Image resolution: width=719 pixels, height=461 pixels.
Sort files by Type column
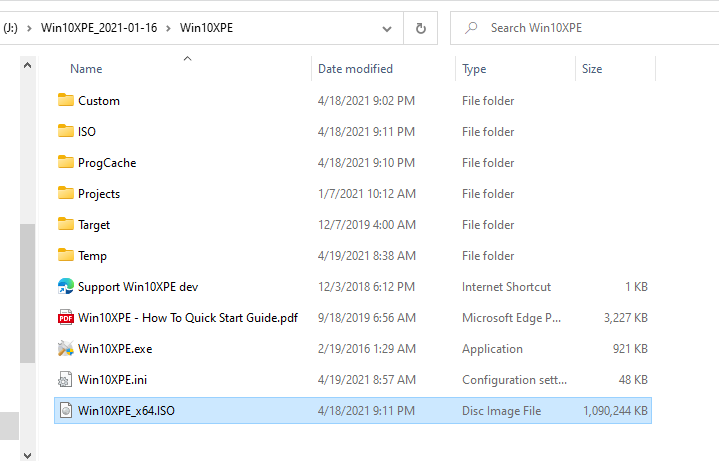click(474, 69)
